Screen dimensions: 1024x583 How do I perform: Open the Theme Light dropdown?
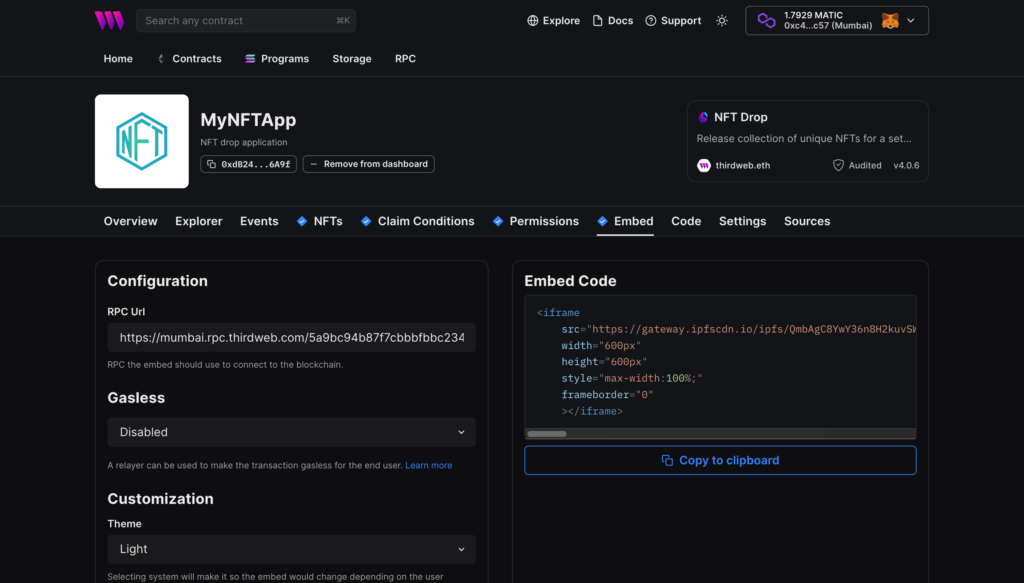pyautogui.click(x=291, y=549)
